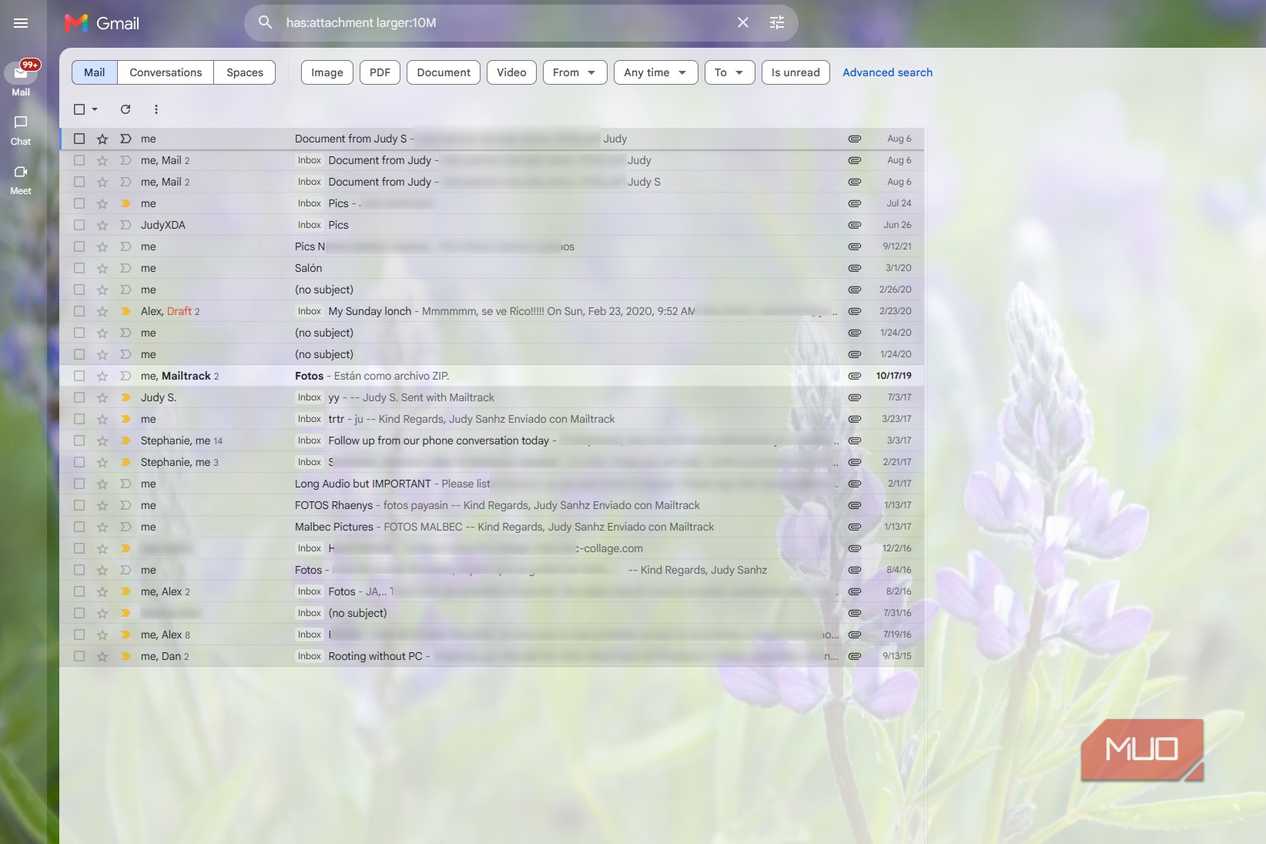Open the main menu hamburger icon
This screenshot has width=1266, height=844.
point(20,23)
